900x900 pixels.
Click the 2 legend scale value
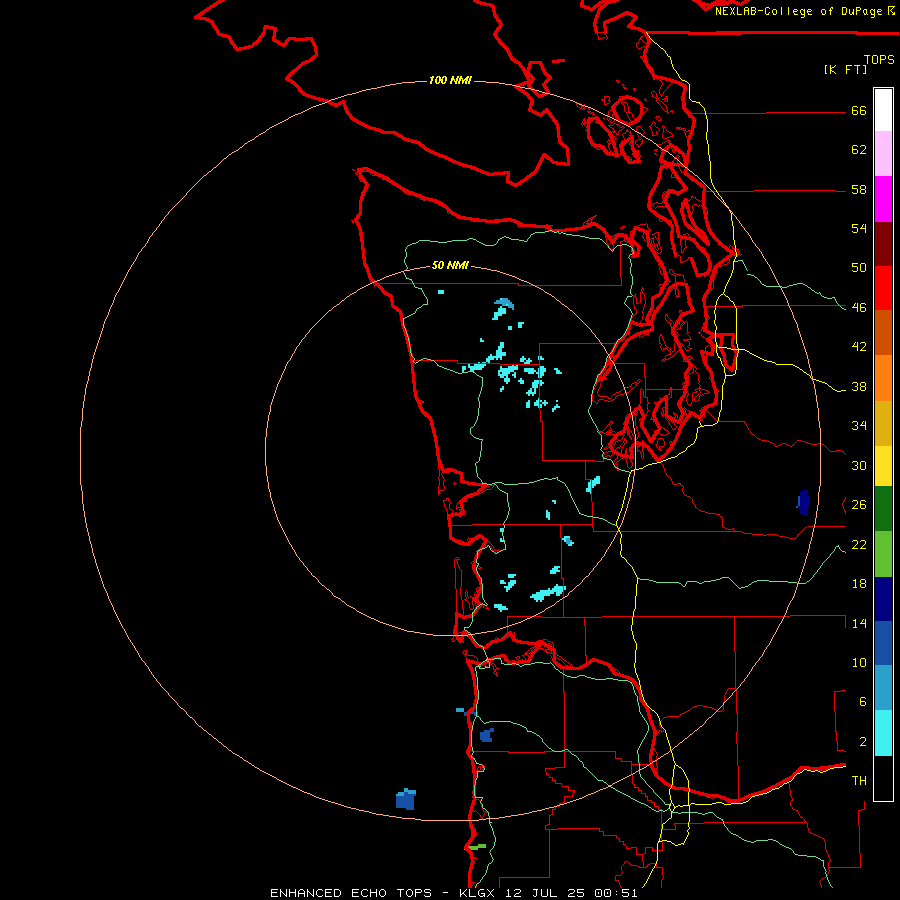pos(862,742)
